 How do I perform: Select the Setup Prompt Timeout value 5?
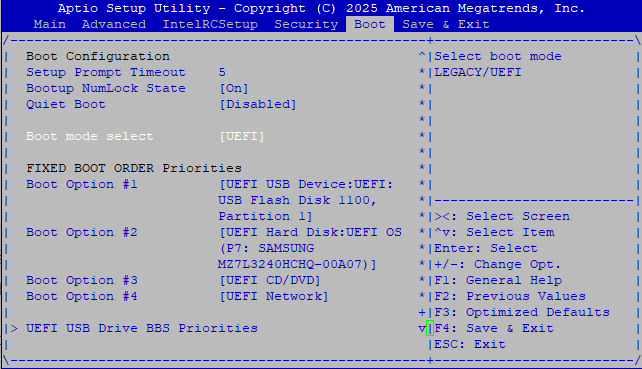(x=222, y=72)
